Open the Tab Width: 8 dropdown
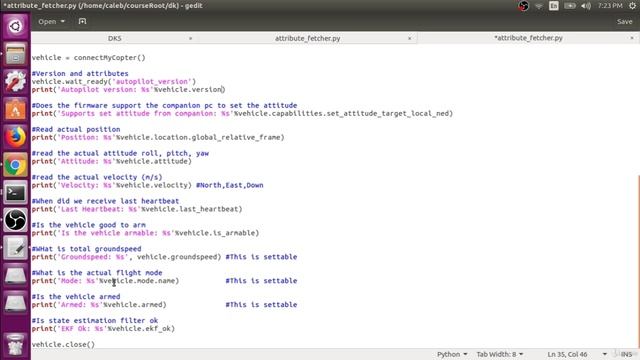640x360 pixels. 500,354
